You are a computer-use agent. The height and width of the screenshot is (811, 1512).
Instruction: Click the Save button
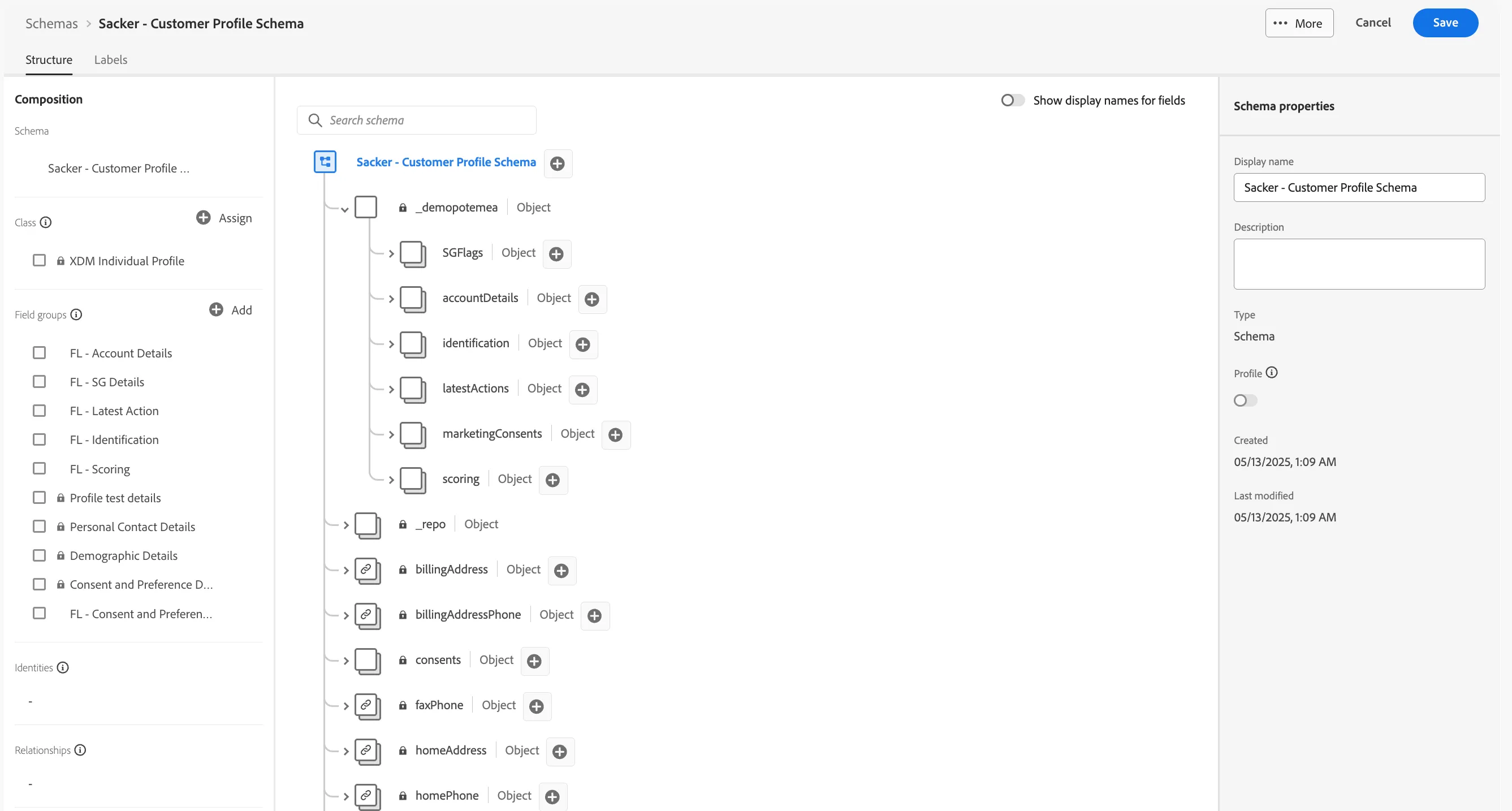1445,23
